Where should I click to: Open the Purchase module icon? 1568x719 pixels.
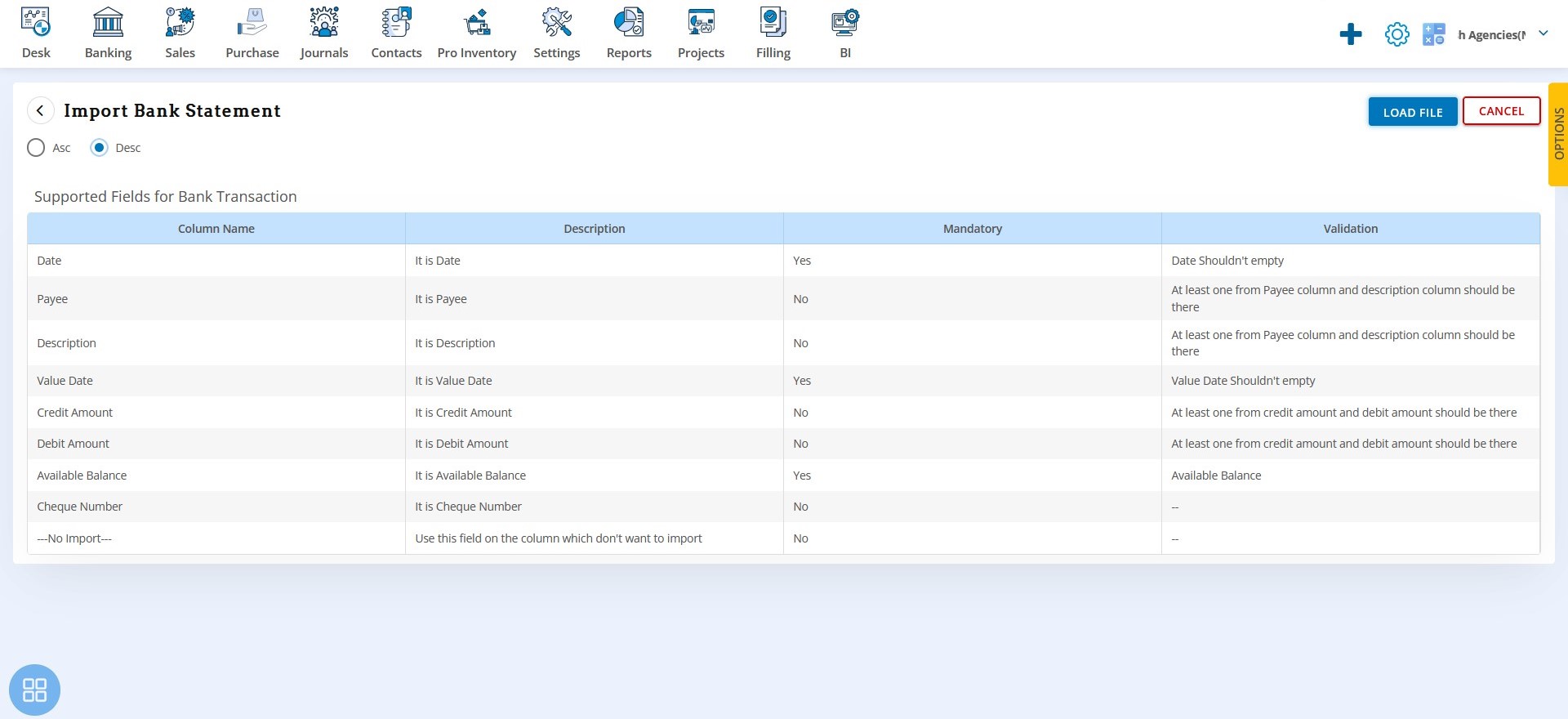pyautogui.click(x=252, y=22)
